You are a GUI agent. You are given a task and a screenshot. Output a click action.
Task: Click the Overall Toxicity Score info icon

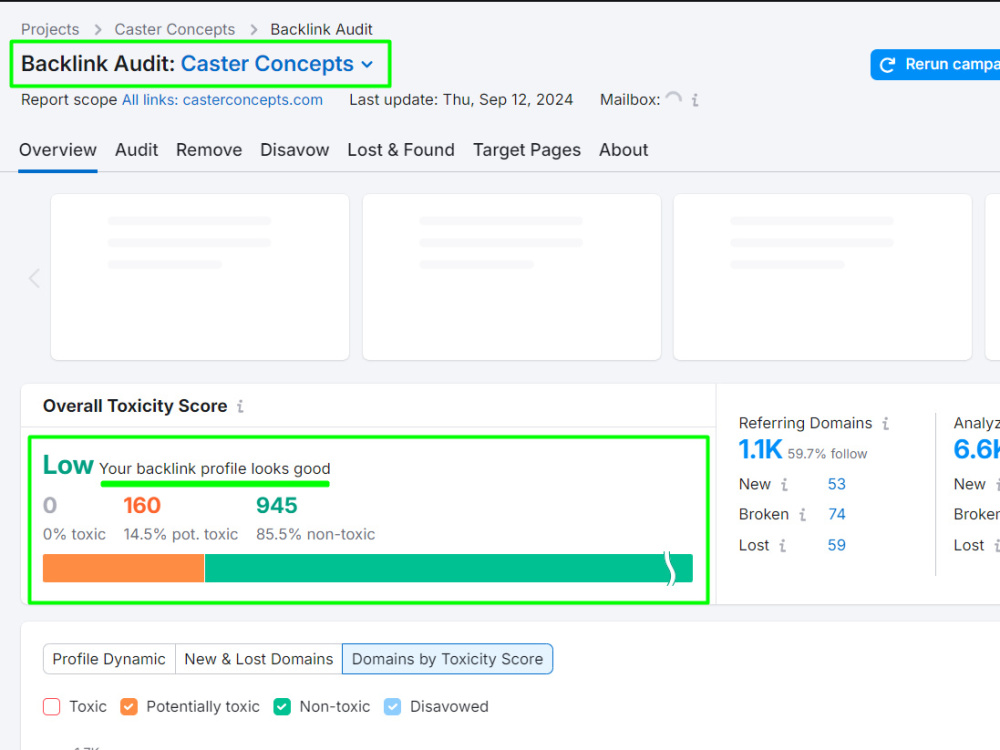pyautogui.click(x=240, y=406)
